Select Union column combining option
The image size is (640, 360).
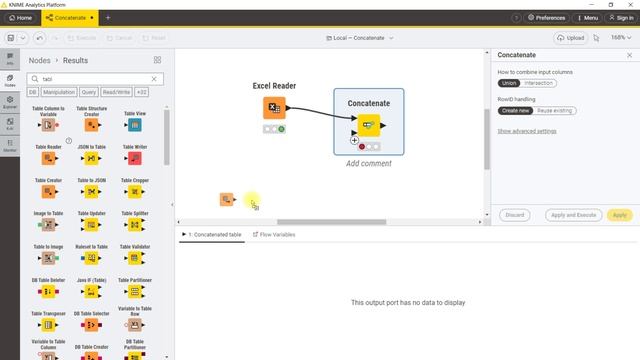[x=509, y=83]
